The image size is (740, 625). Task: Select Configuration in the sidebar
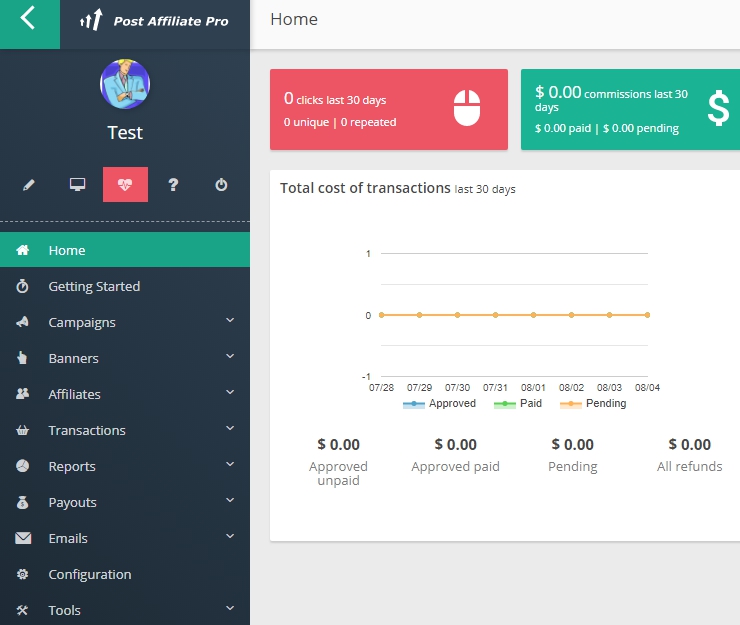(90, 574)
